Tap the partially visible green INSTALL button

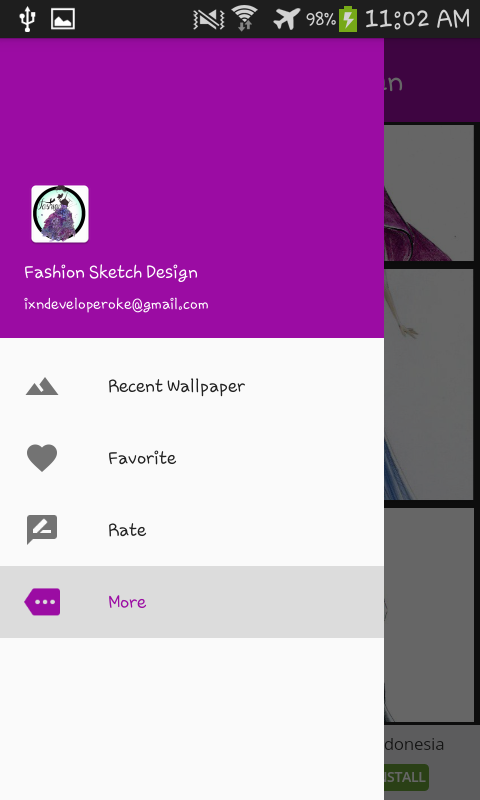[x=406, y=777]
